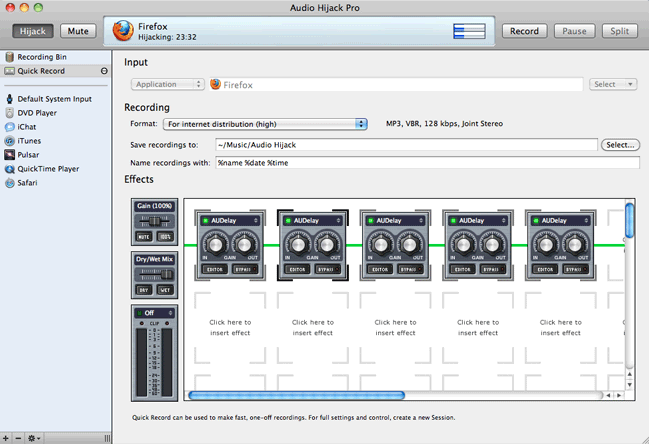This screenshot has width=649, height=444.
Task: Open the Application input type dropdown
Action: point(168,84)
